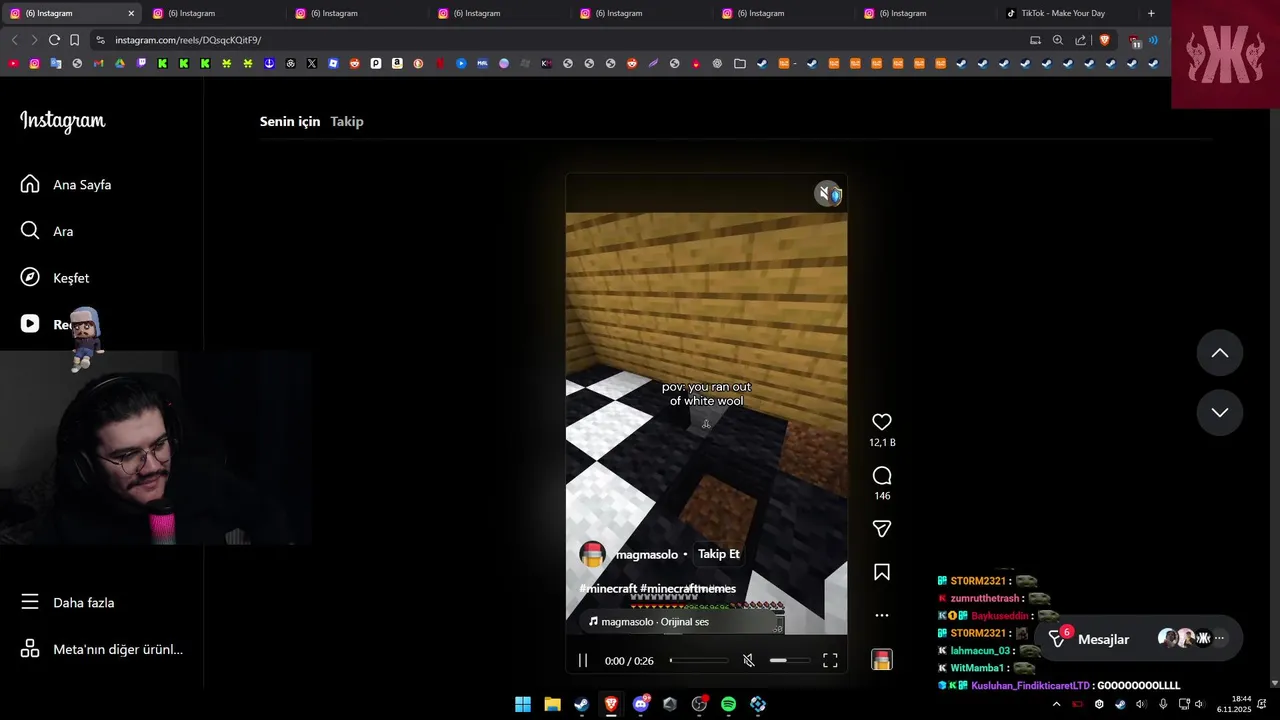Go to previous reel with up chevron
Image resolution: width=1280 pixels, height=720 pixels.
coord(1220,353)
